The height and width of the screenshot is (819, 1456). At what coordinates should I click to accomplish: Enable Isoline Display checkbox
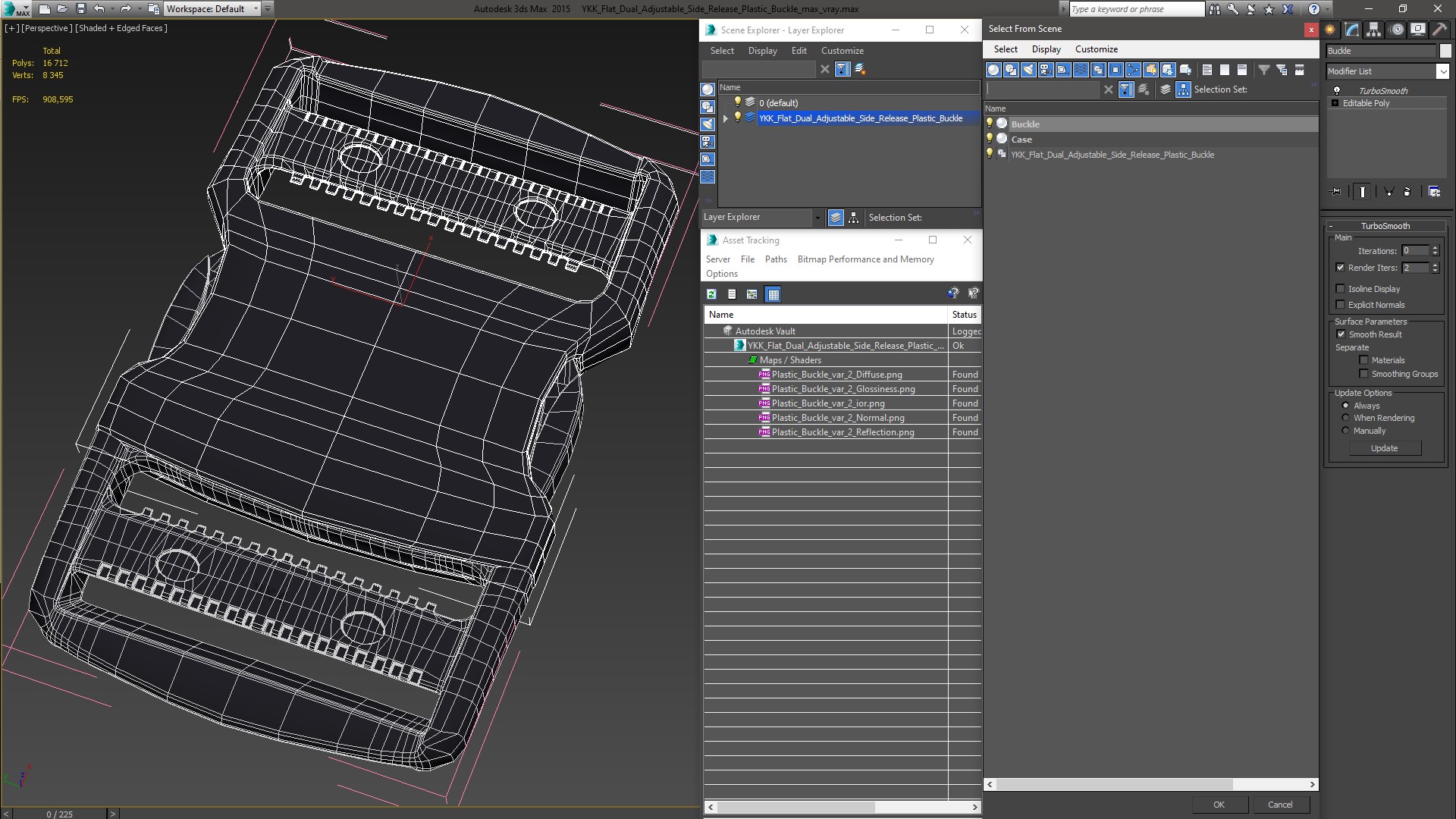[x=1341, y=289]
